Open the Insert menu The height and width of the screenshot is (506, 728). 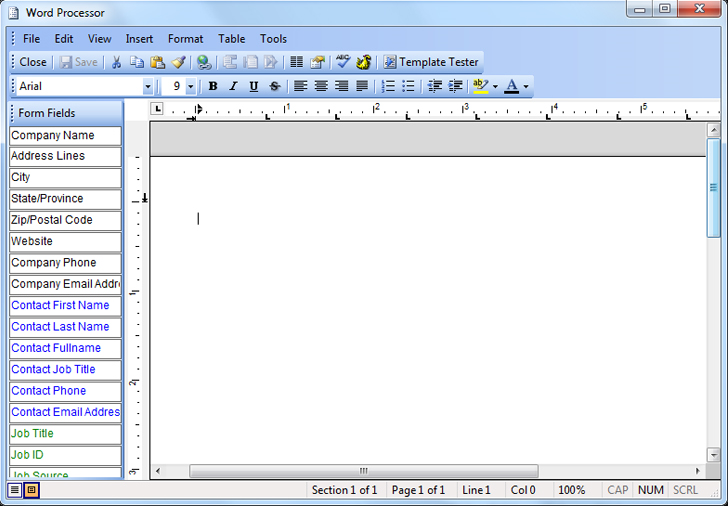tap(139, 39)
